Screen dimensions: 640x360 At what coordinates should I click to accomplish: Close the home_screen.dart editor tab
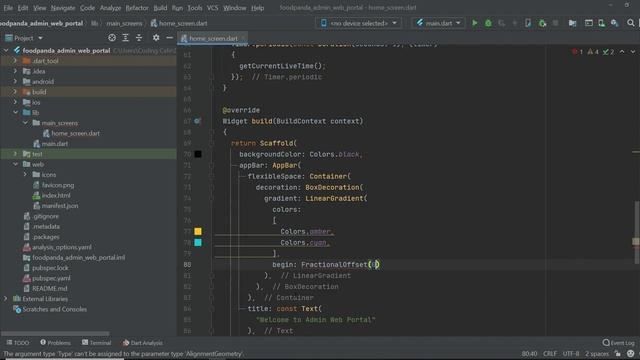244,38
